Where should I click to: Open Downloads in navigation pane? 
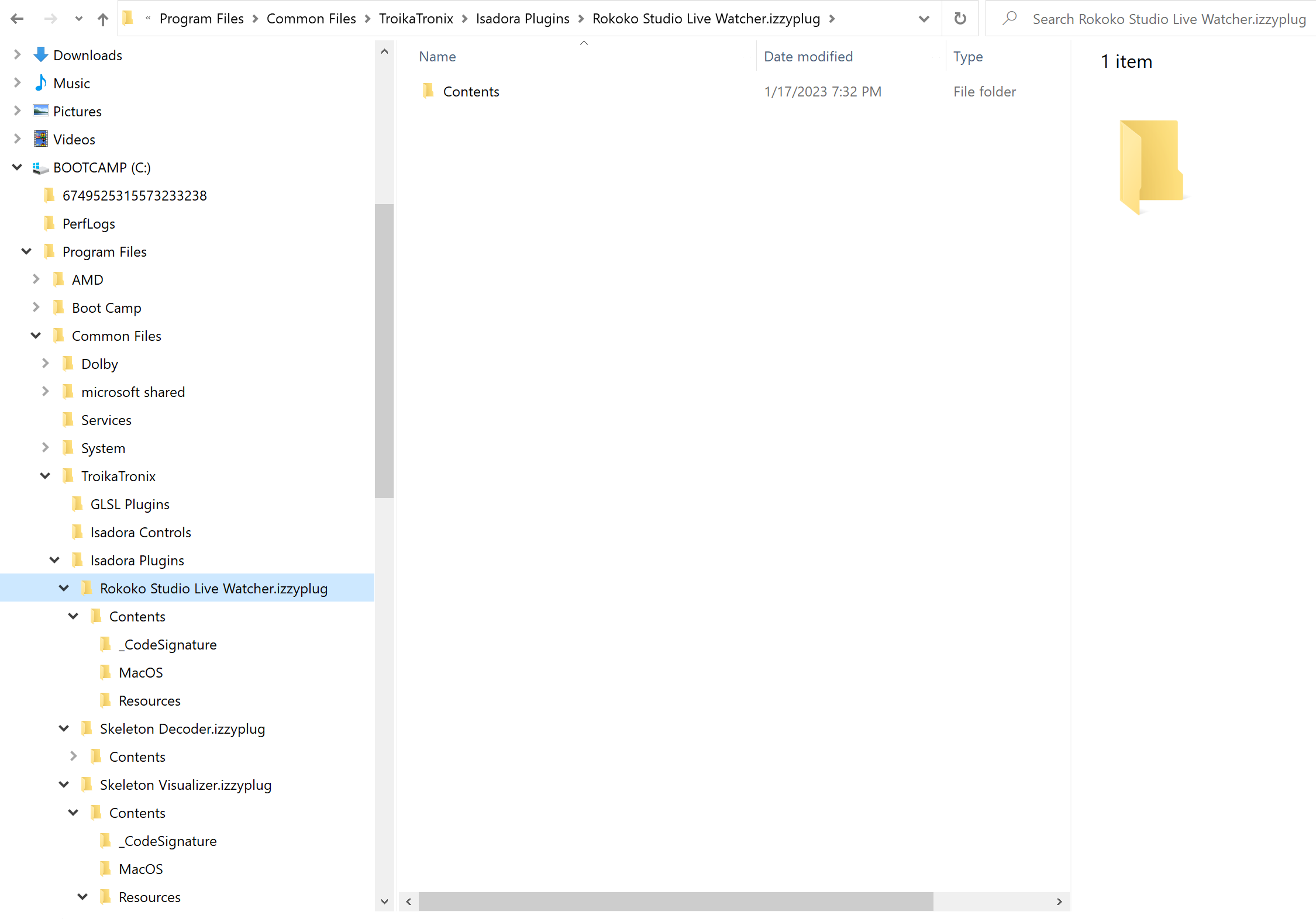(88, 55)
